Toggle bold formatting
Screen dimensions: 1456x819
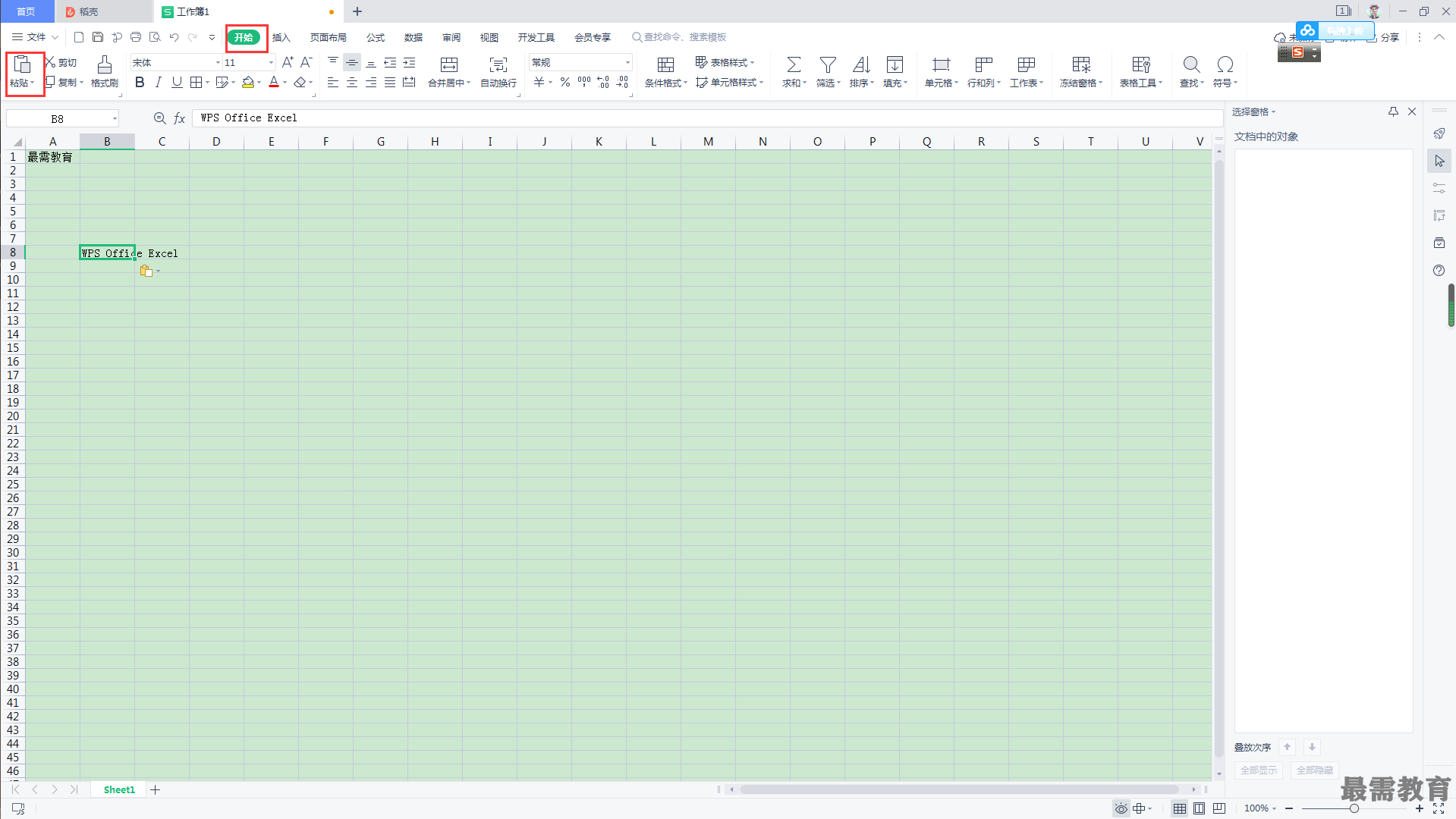[140, 83]
